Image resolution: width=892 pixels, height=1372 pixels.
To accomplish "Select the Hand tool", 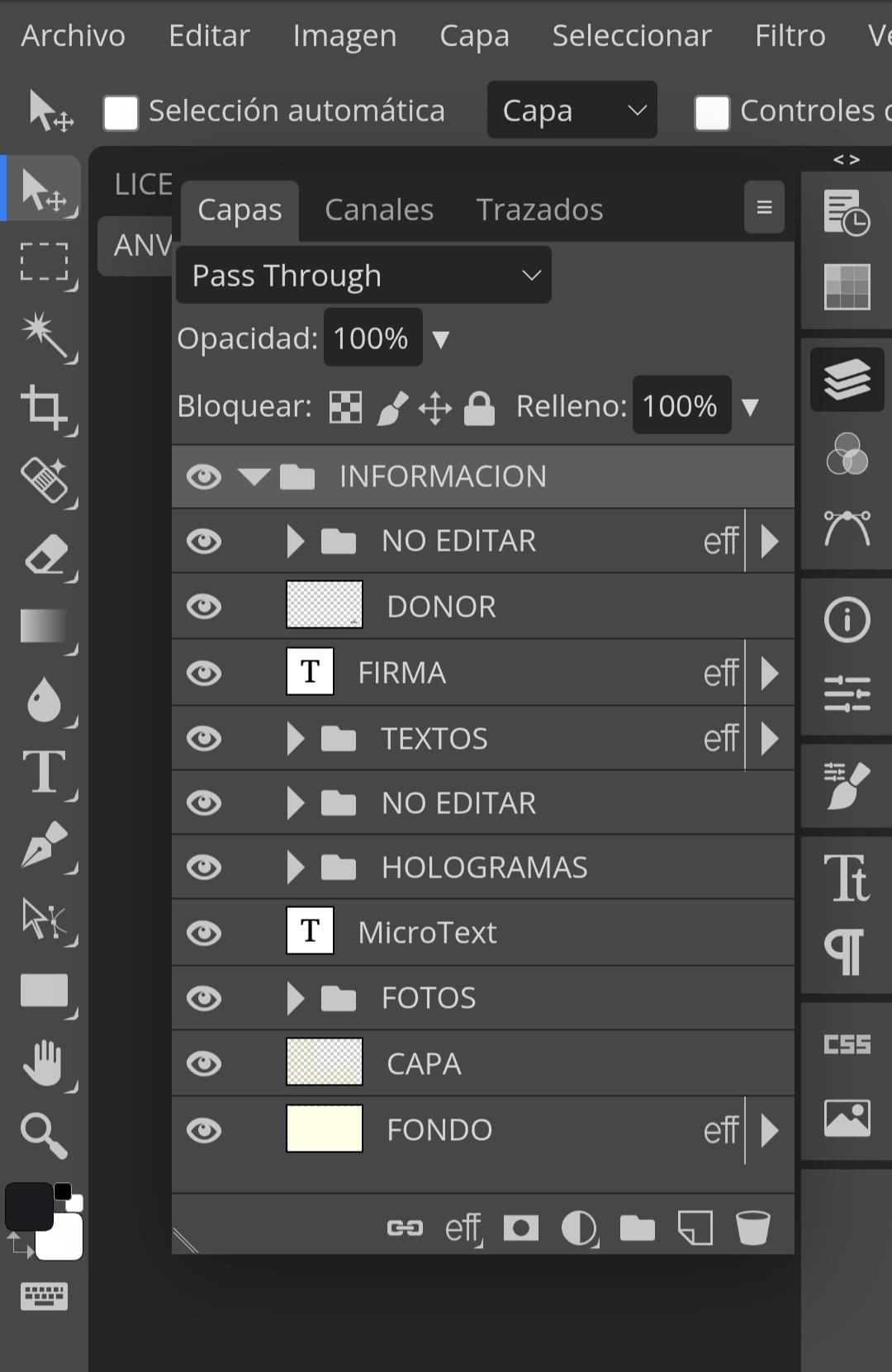I will tap(45, 1062).
